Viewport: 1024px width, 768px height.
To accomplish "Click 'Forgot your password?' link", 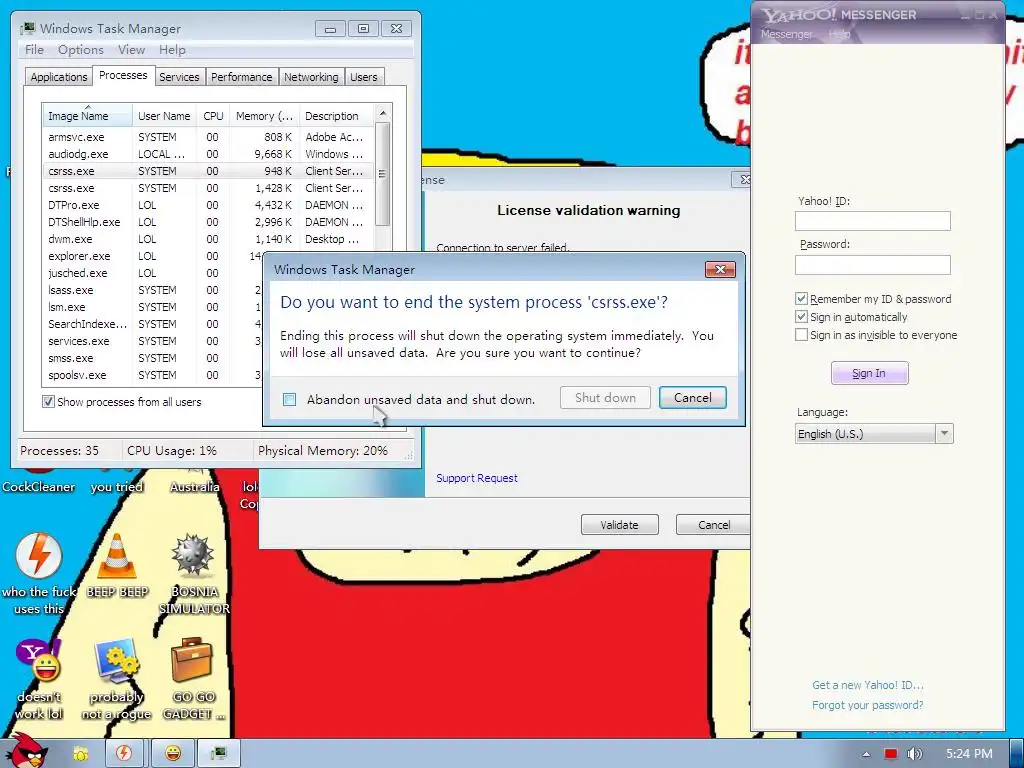I will coord(867,705).
